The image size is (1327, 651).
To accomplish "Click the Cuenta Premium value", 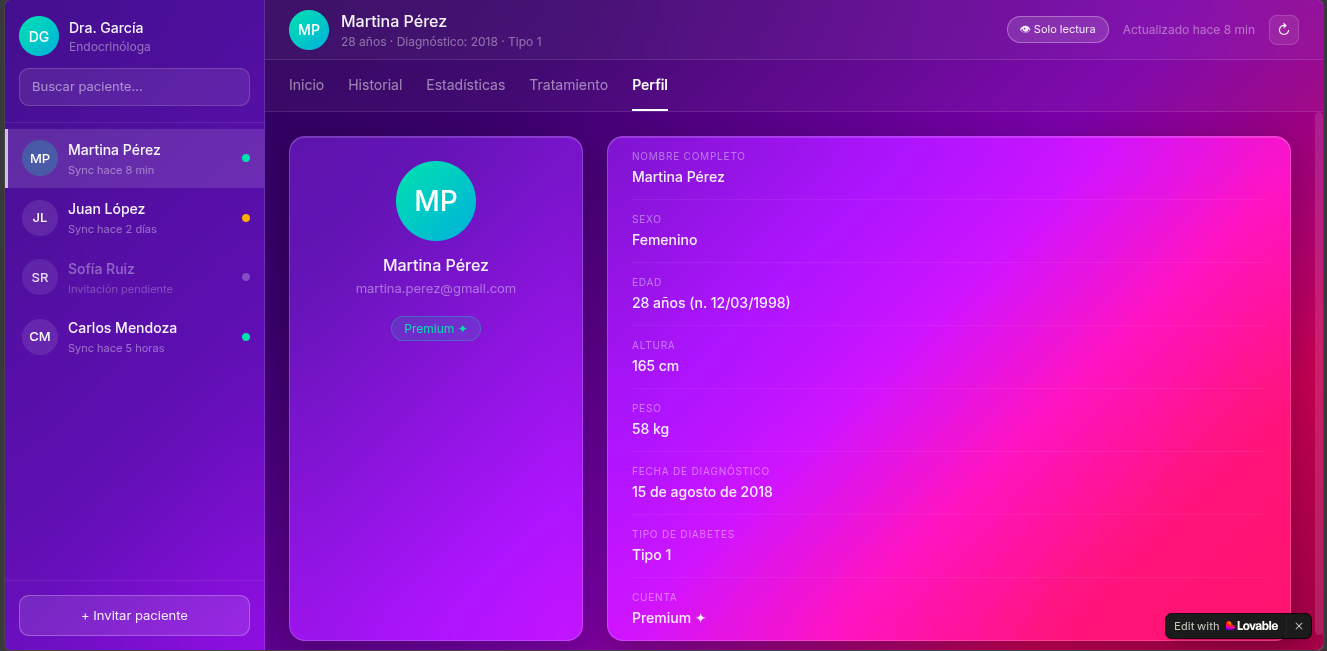I will 669,618.
